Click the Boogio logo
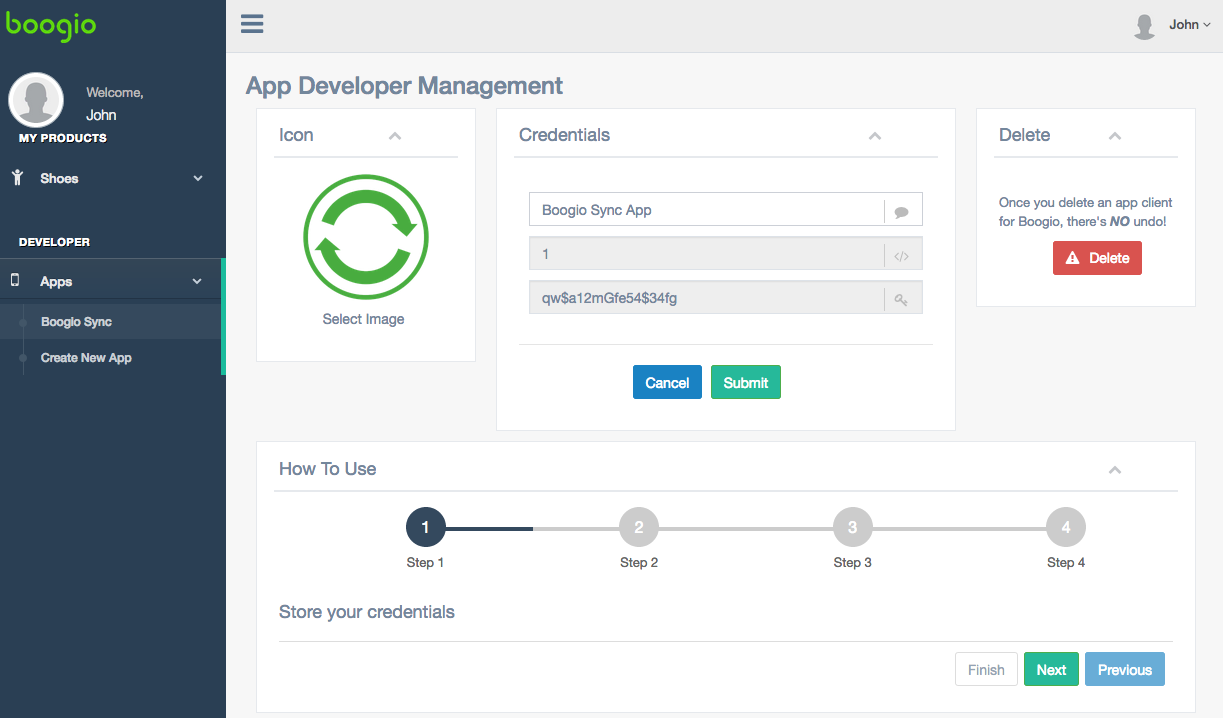This screenshot has width=1223, height=718. pyautogui.click(x=51, y=25)
